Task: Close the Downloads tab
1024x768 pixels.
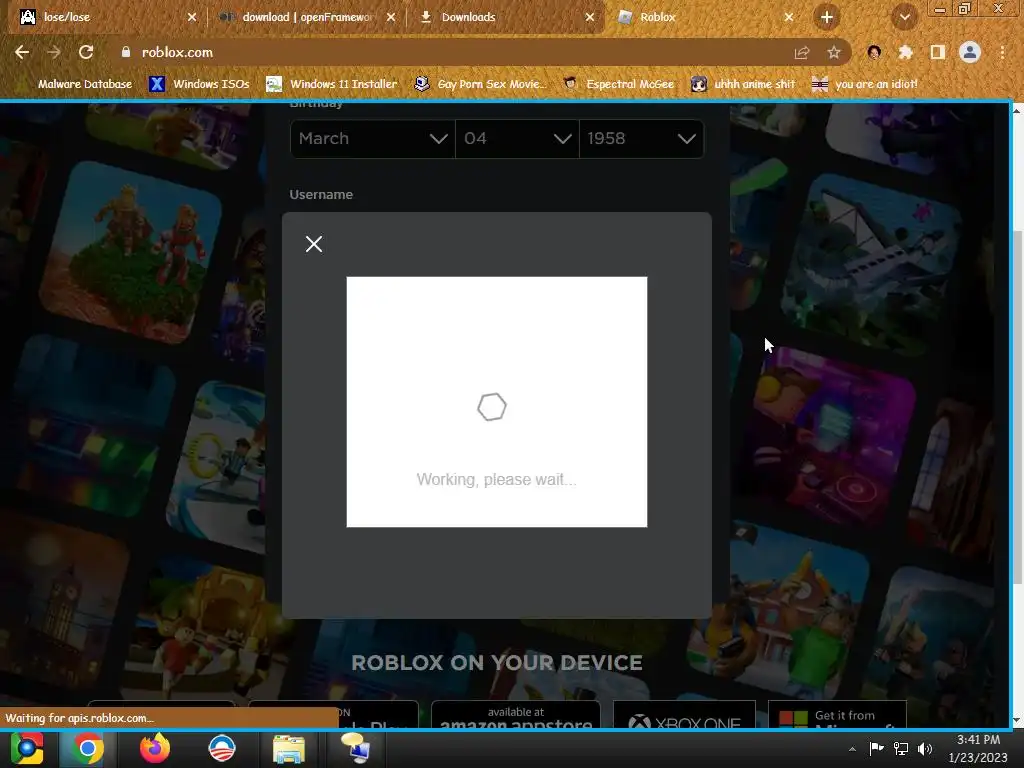Action: point(590,17)
